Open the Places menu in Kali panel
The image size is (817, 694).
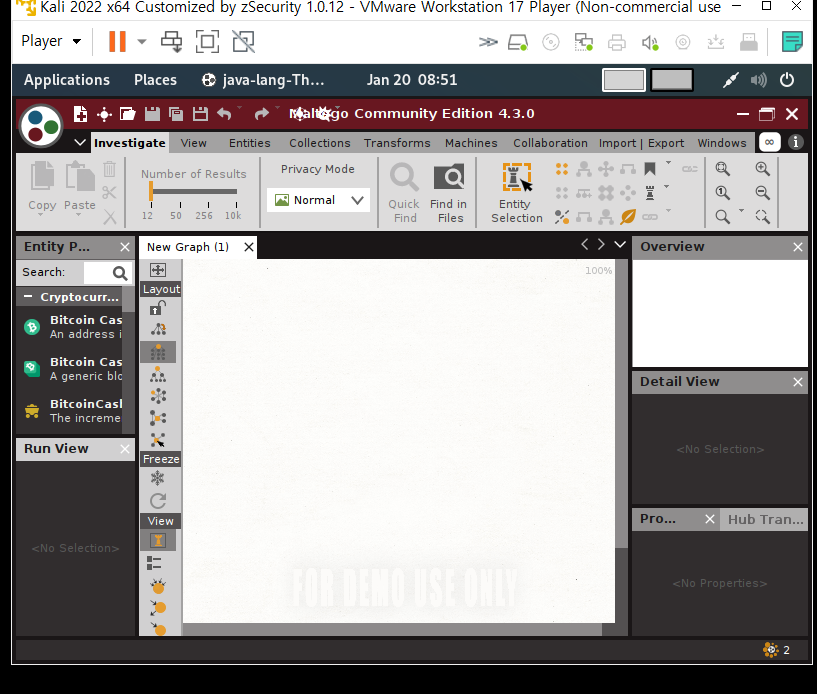(155, 80)
